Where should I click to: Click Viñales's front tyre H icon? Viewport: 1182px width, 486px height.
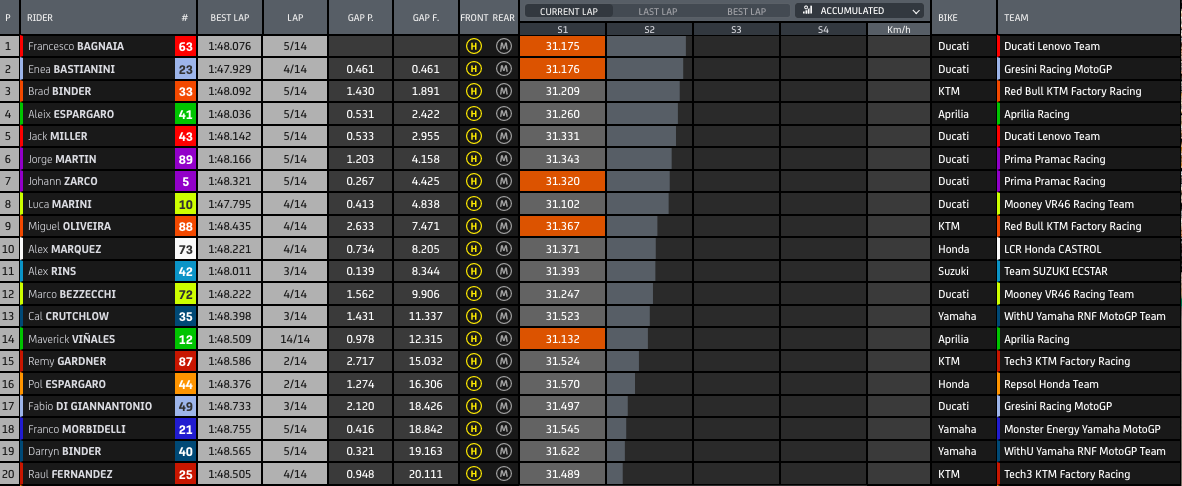(473, 339)
